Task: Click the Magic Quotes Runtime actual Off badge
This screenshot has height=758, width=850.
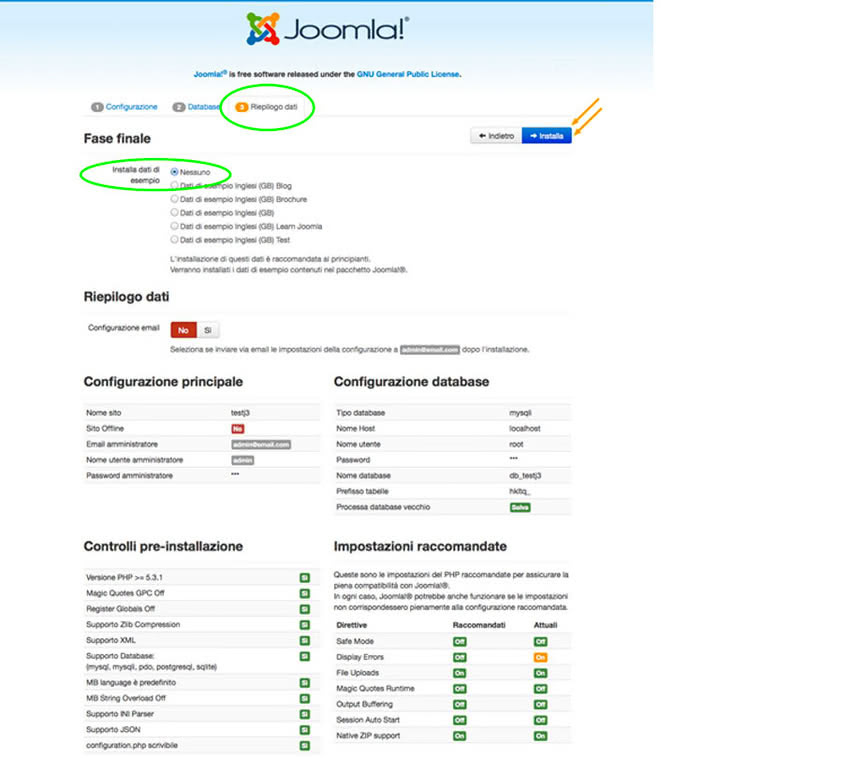Action: tap(540, 689)
